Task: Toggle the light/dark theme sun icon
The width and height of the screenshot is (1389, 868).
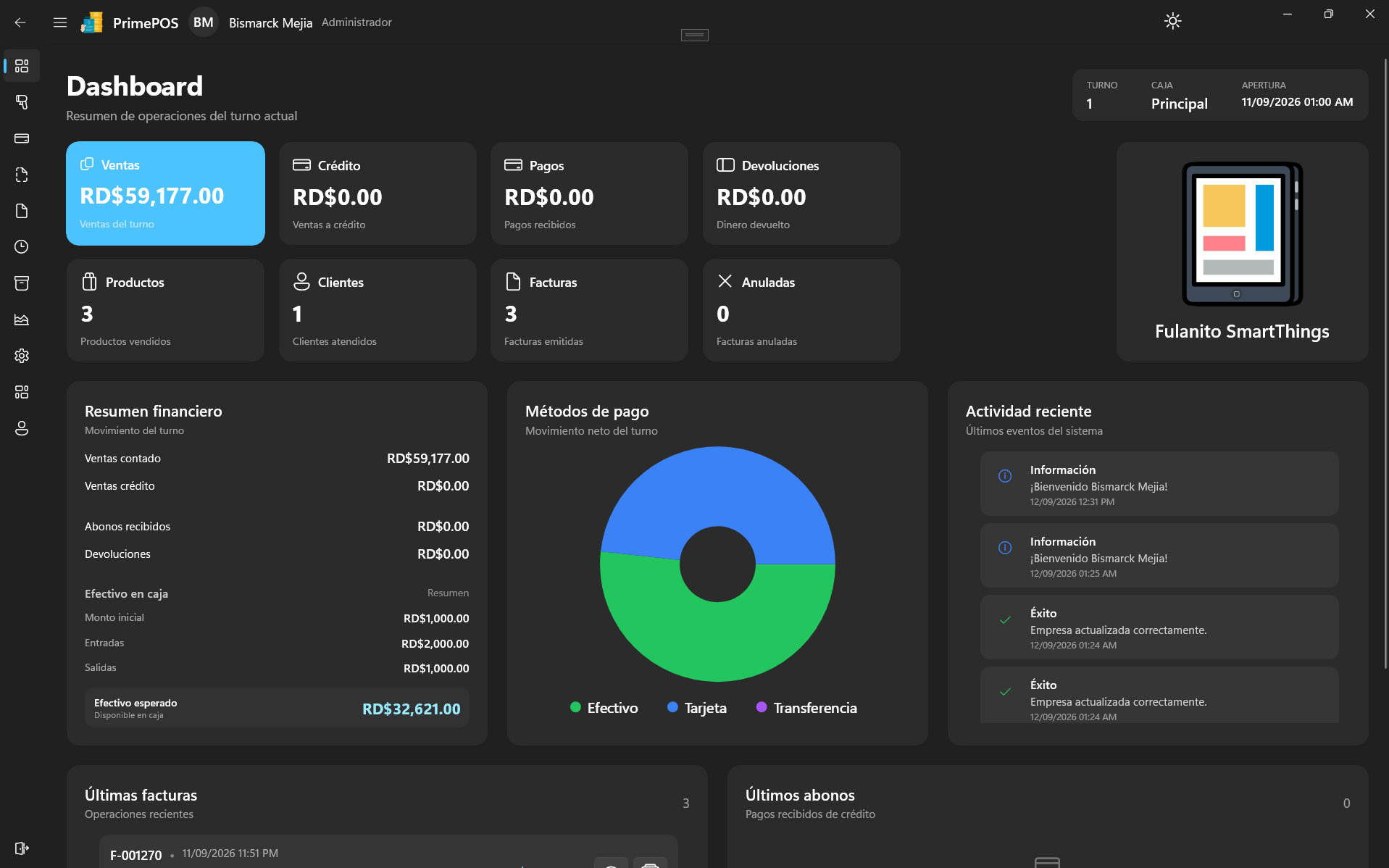Action: click(1172, 21)
